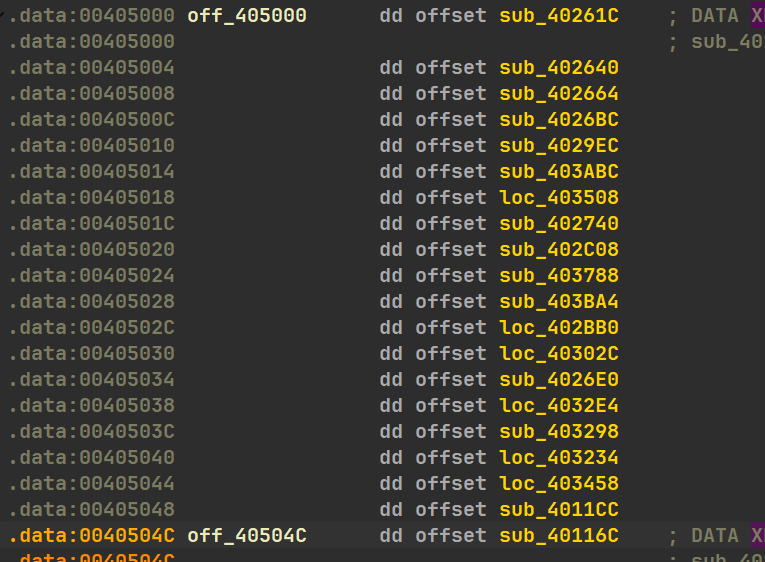Click the sub_40261C function reference
Image resolution: width=765 pixels, height=562 pixels.
pos(559,16)
